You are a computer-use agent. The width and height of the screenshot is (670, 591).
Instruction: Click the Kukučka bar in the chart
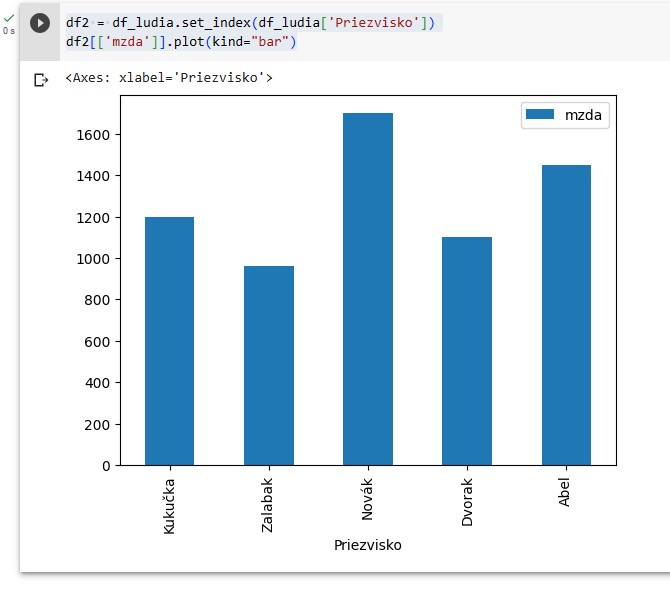point(169,340)
